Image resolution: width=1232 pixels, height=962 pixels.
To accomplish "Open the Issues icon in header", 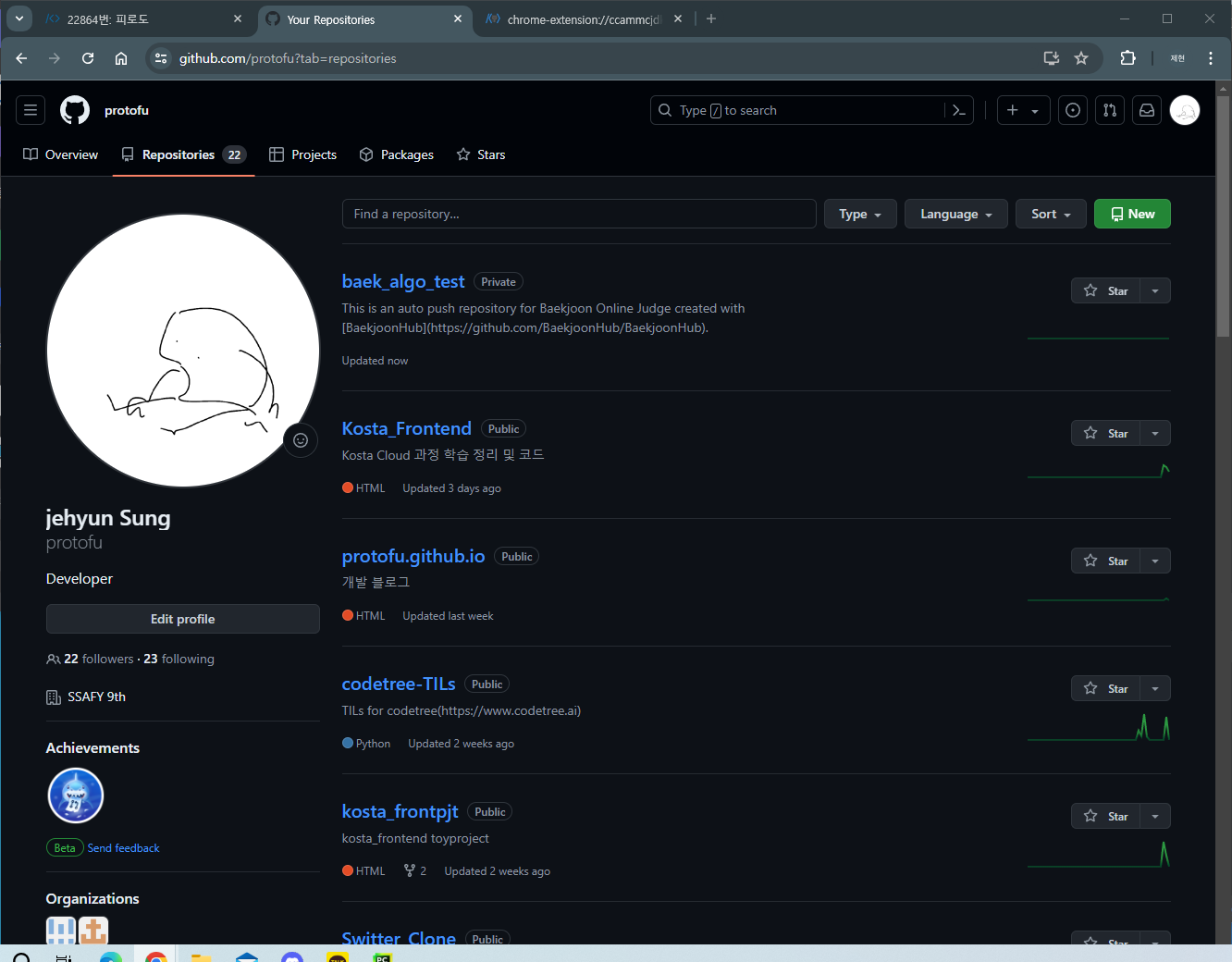I will coord(1073,110).
